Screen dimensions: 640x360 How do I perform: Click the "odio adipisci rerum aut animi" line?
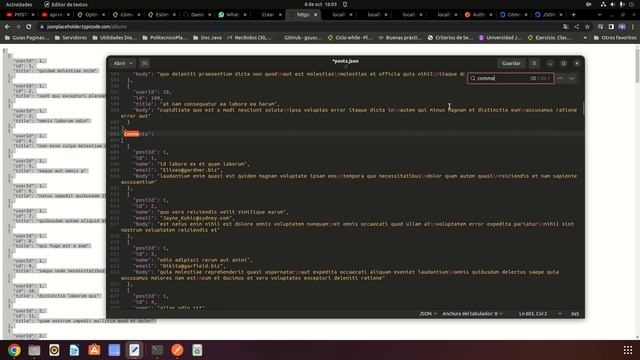click(x=193, y=260)
